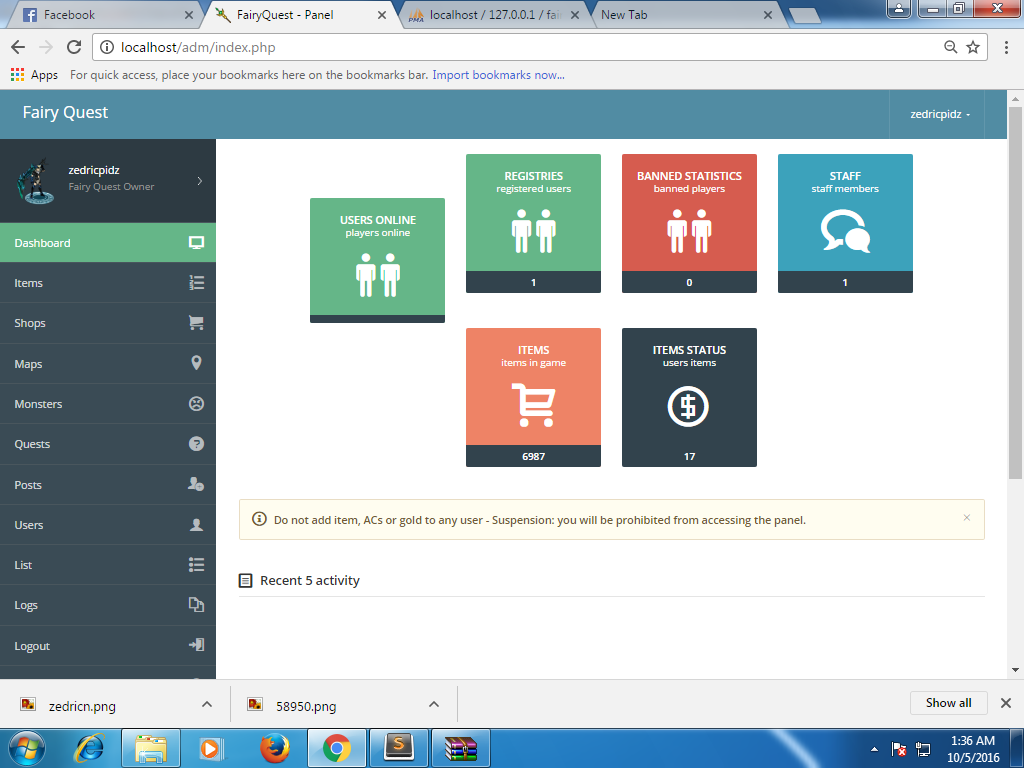The height and width of the screenshot is (768, 1024).
Task: Click the page vertical scrollbar thumb
Action: click(1015, 294)
